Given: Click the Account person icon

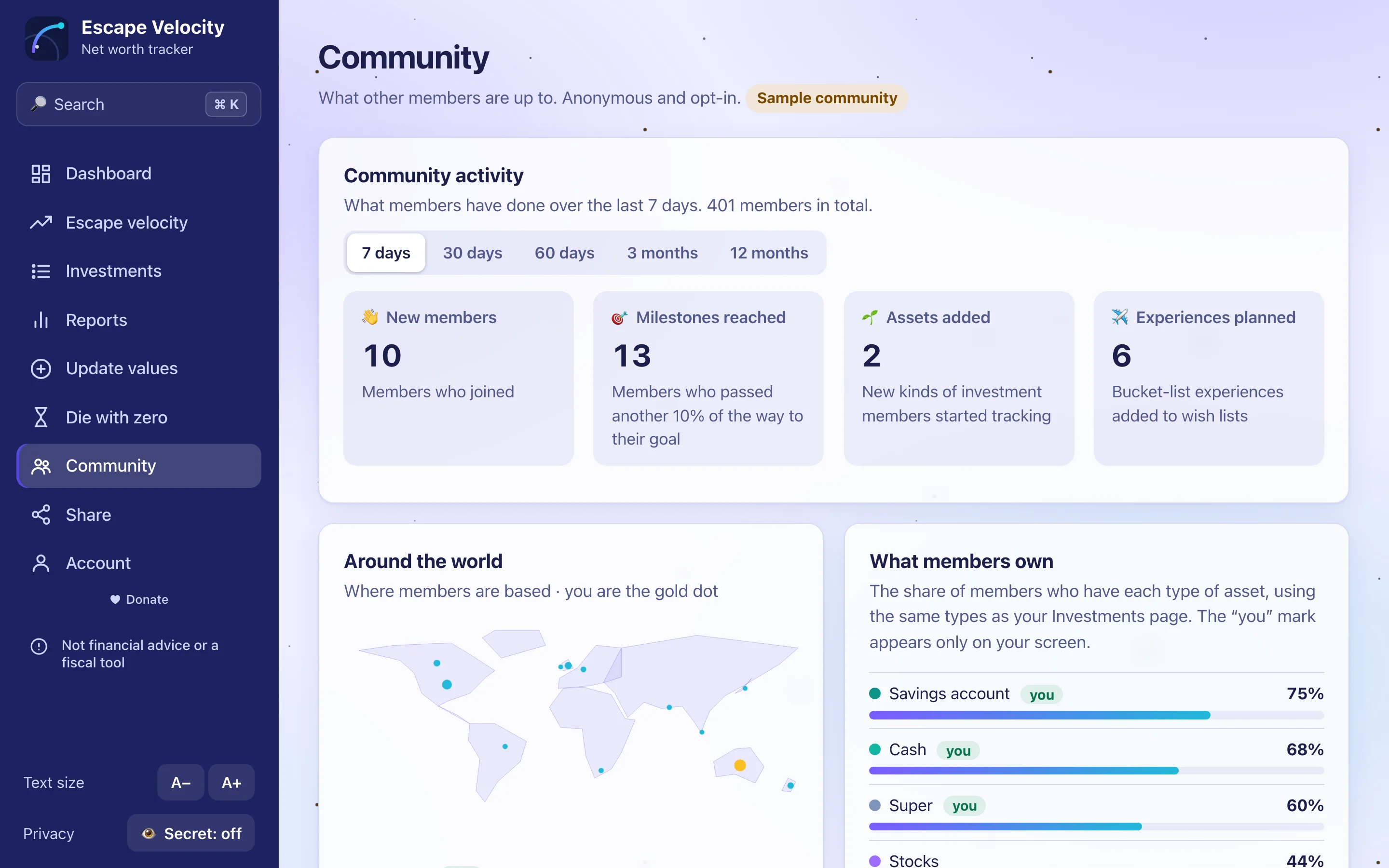Looking at the screenshot, I should (41, 563).
